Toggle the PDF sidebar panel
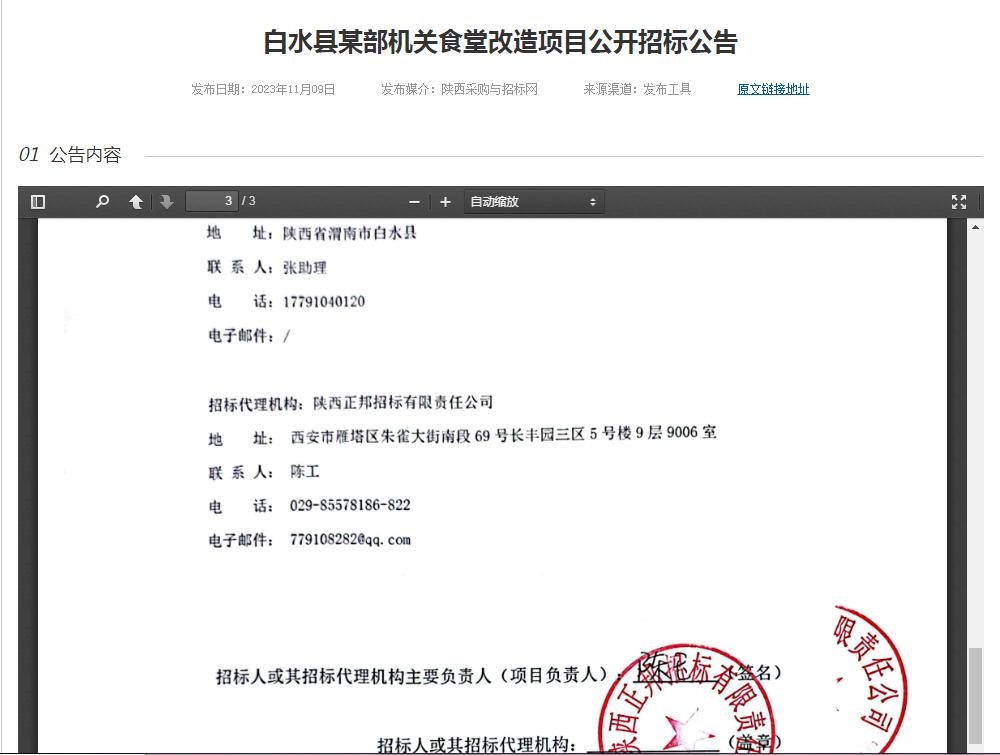 tap(38, 202)
